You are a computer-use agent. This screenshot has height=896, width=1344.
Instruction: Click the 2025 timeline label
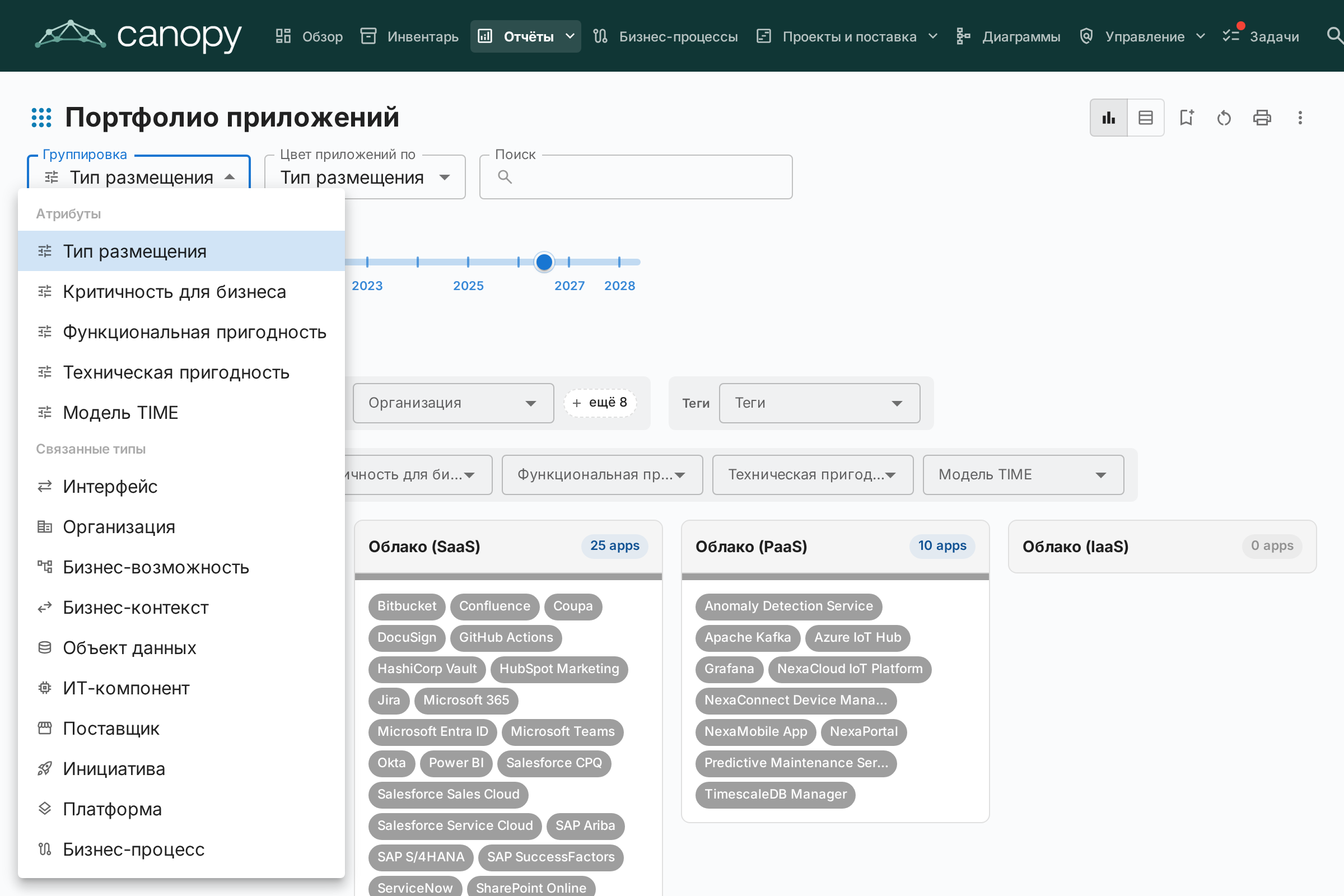click(x=468, y=286)
